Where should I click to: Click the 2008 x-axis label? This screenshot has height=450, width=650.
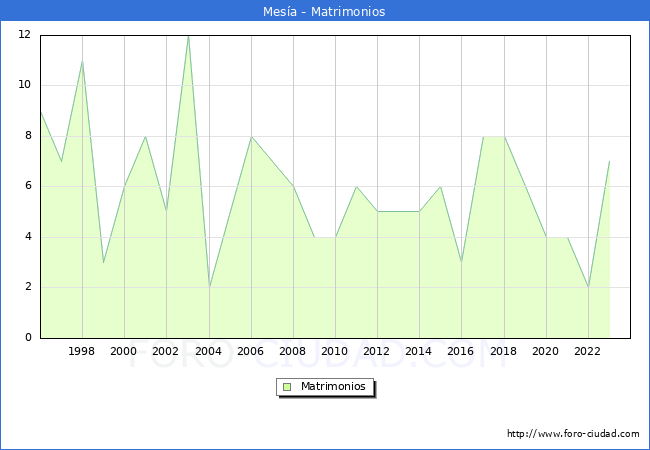293,352
